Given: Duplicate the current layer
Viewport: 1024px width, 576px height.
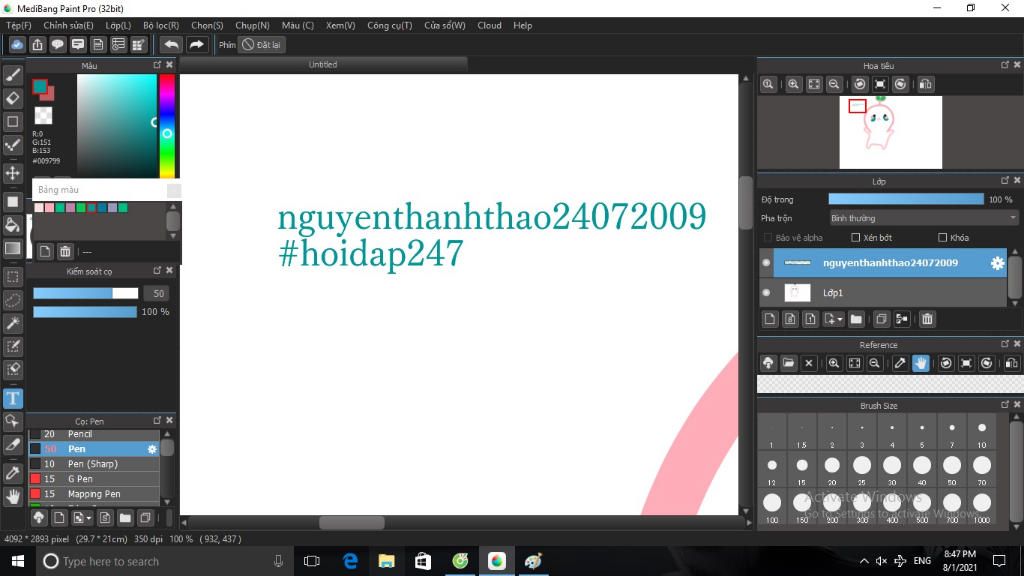Looking at the screenshot, I should coord(881,319).
